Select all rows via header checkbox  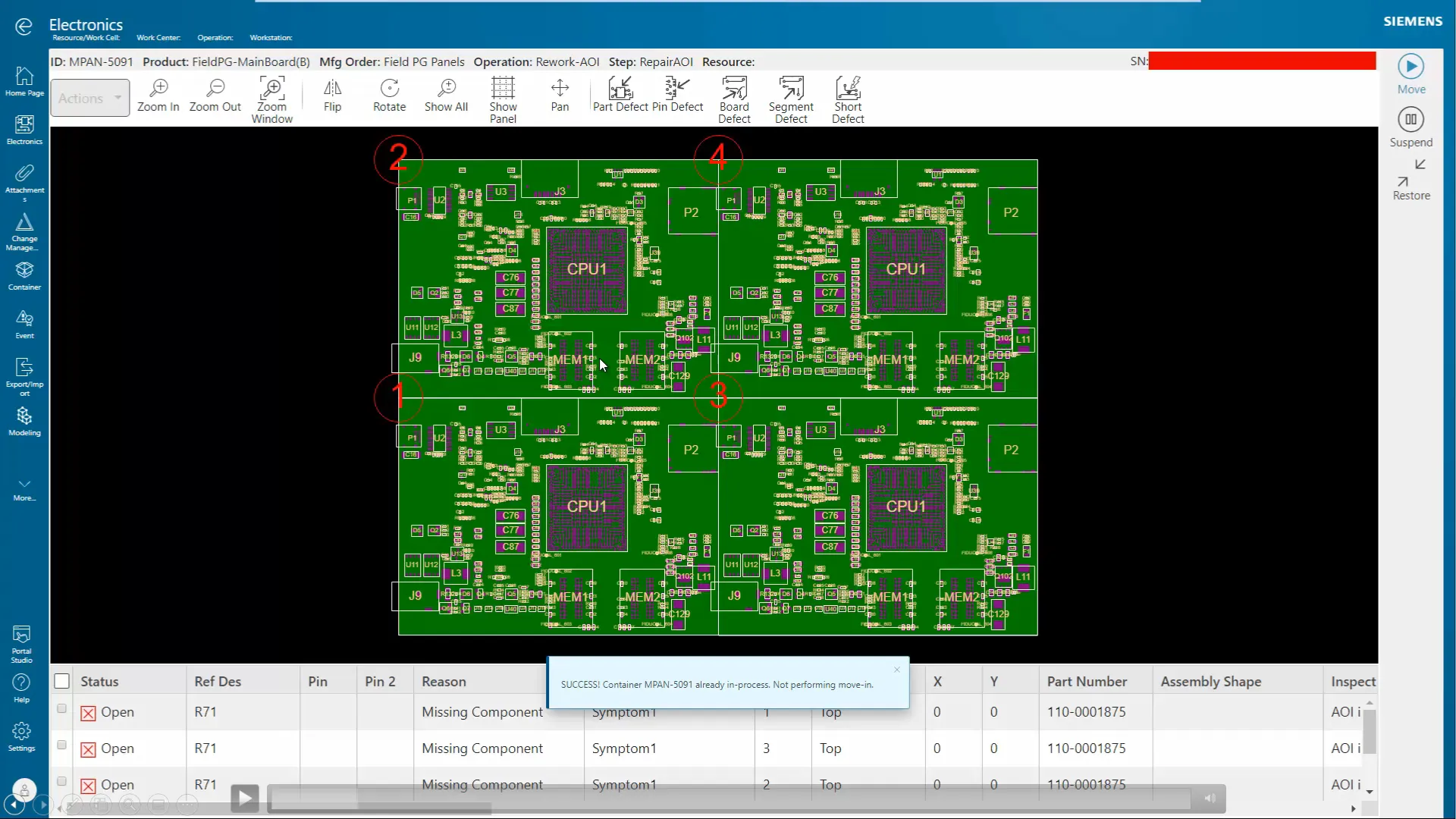[61, 681]
